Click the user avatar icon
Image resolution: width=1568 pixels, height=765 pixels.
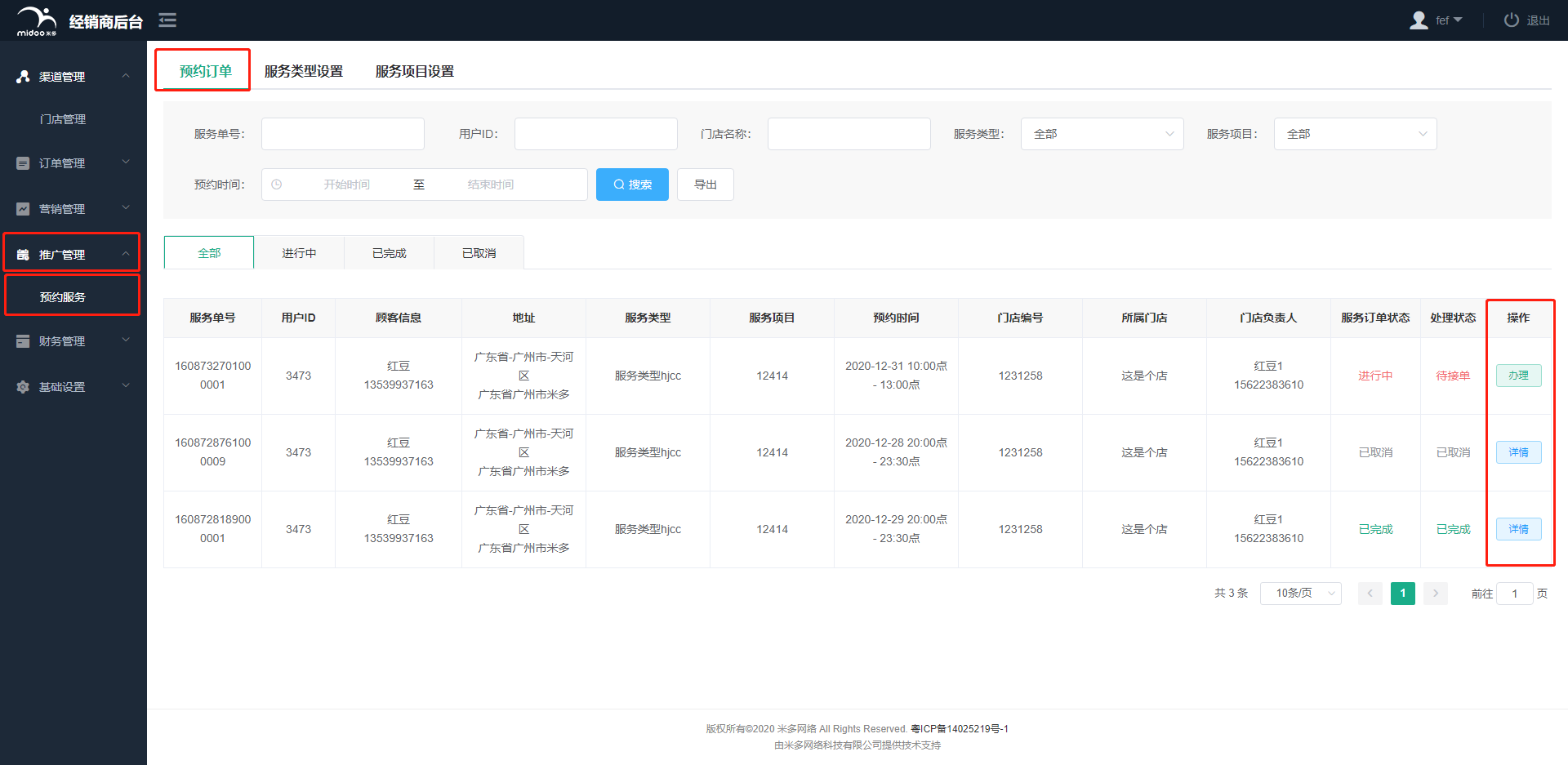tap(1419, 20)
